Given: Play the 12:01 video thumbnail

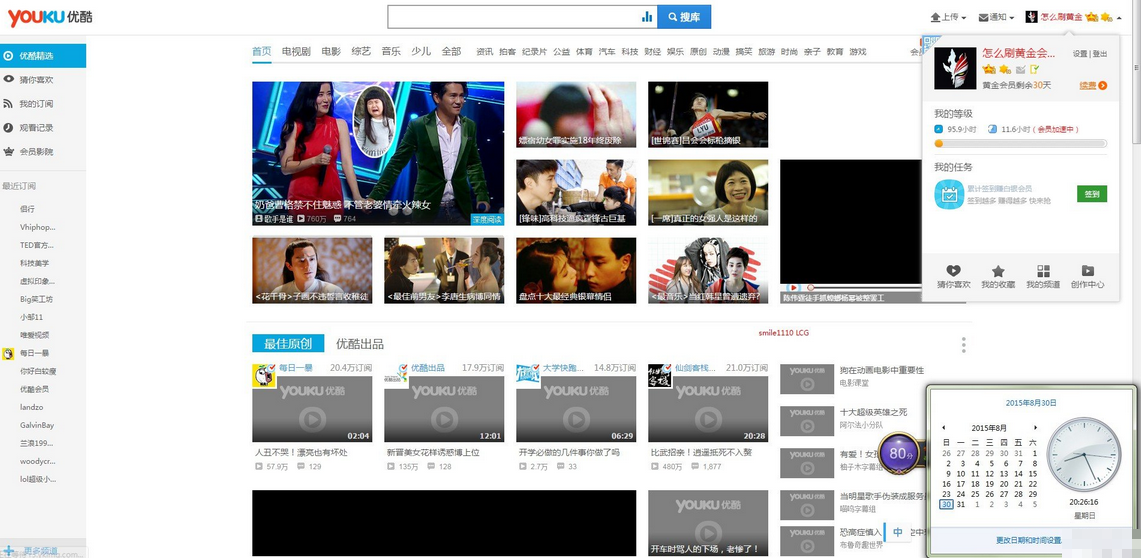Looking at the screenshot, I should [444, 409].
